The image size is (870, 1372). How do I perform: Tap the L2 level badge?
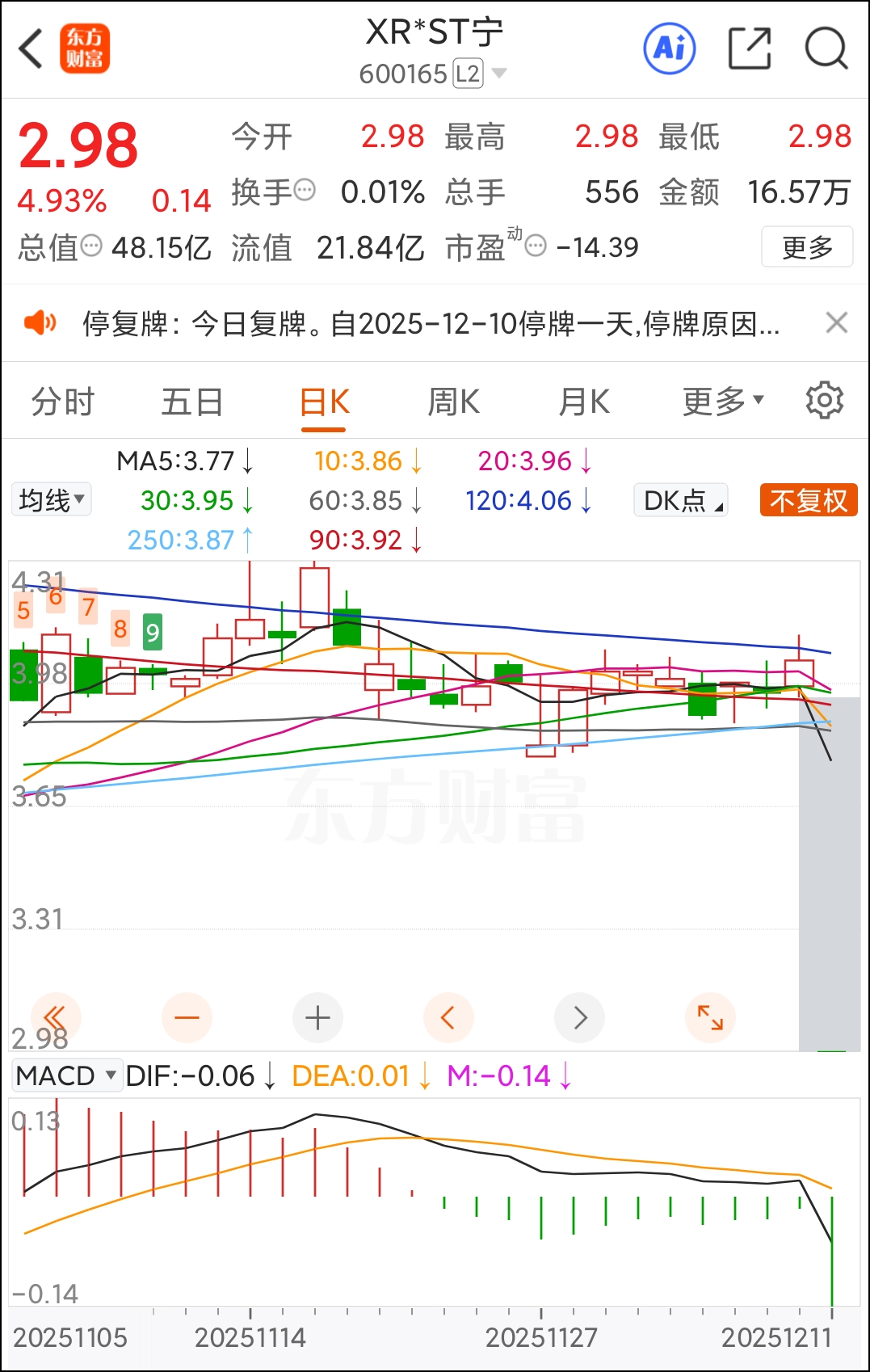(468, 74)
